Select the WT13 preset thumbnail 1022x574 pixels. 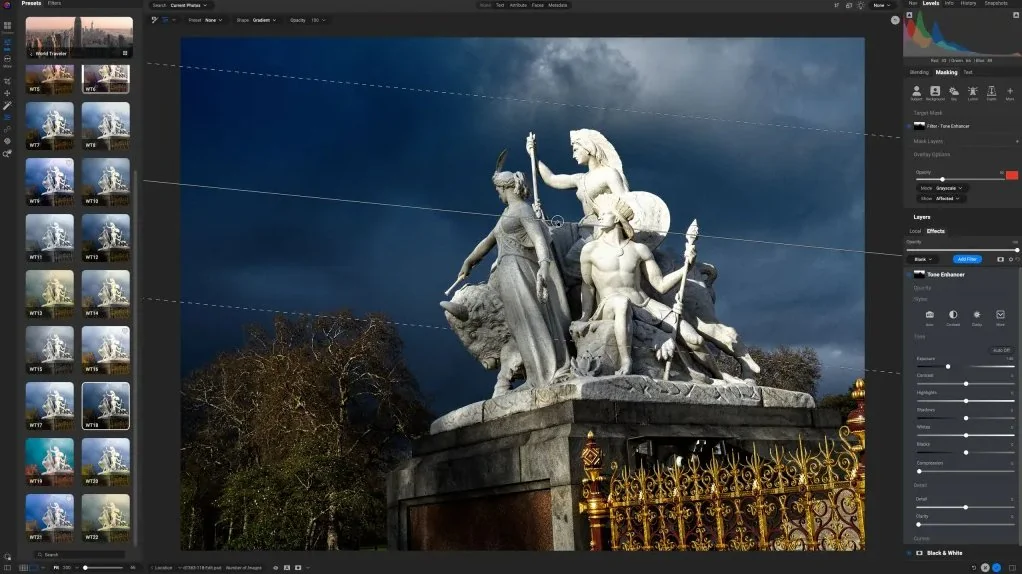pyautogui.click(x=50, y=294)
